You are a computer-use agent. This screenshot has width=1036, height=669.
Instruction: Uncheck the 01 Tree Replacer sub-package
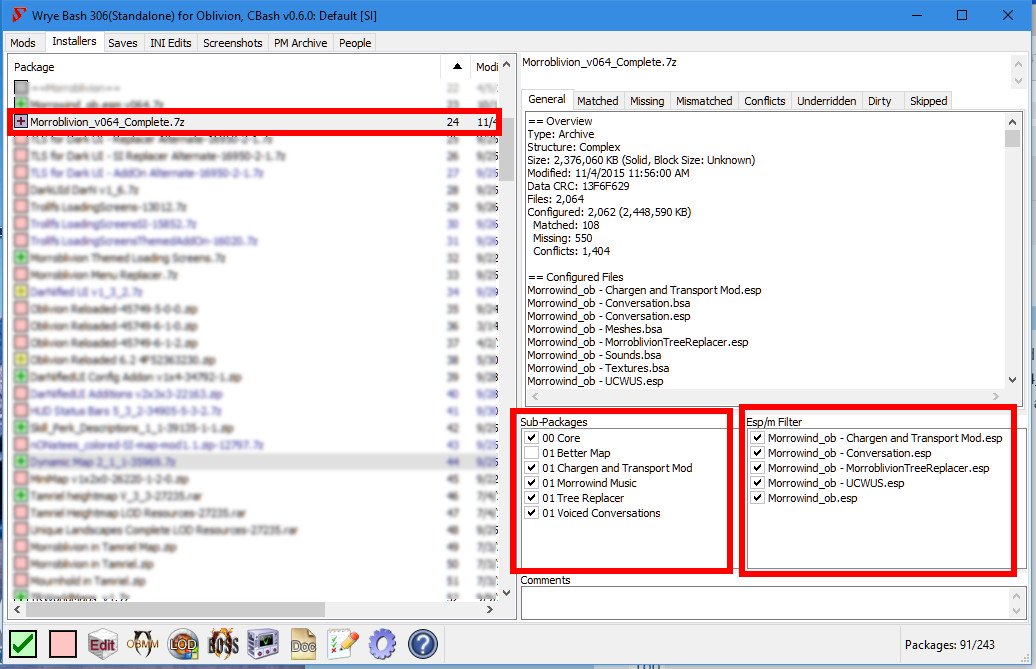tap(531, 498)
